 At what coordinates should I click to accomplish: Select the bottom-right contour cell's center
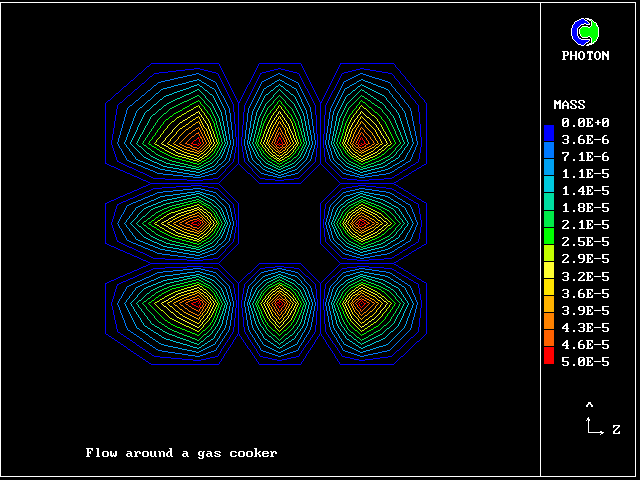pos(362,302)
